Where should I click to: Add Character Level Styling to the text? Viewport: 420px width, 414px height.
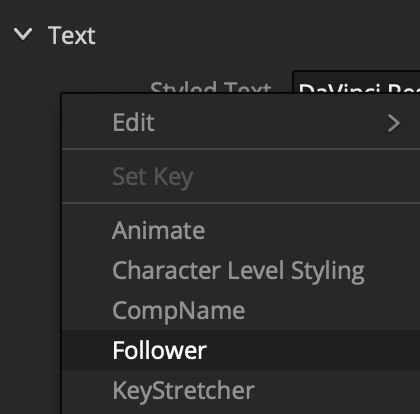coord(241,270)
